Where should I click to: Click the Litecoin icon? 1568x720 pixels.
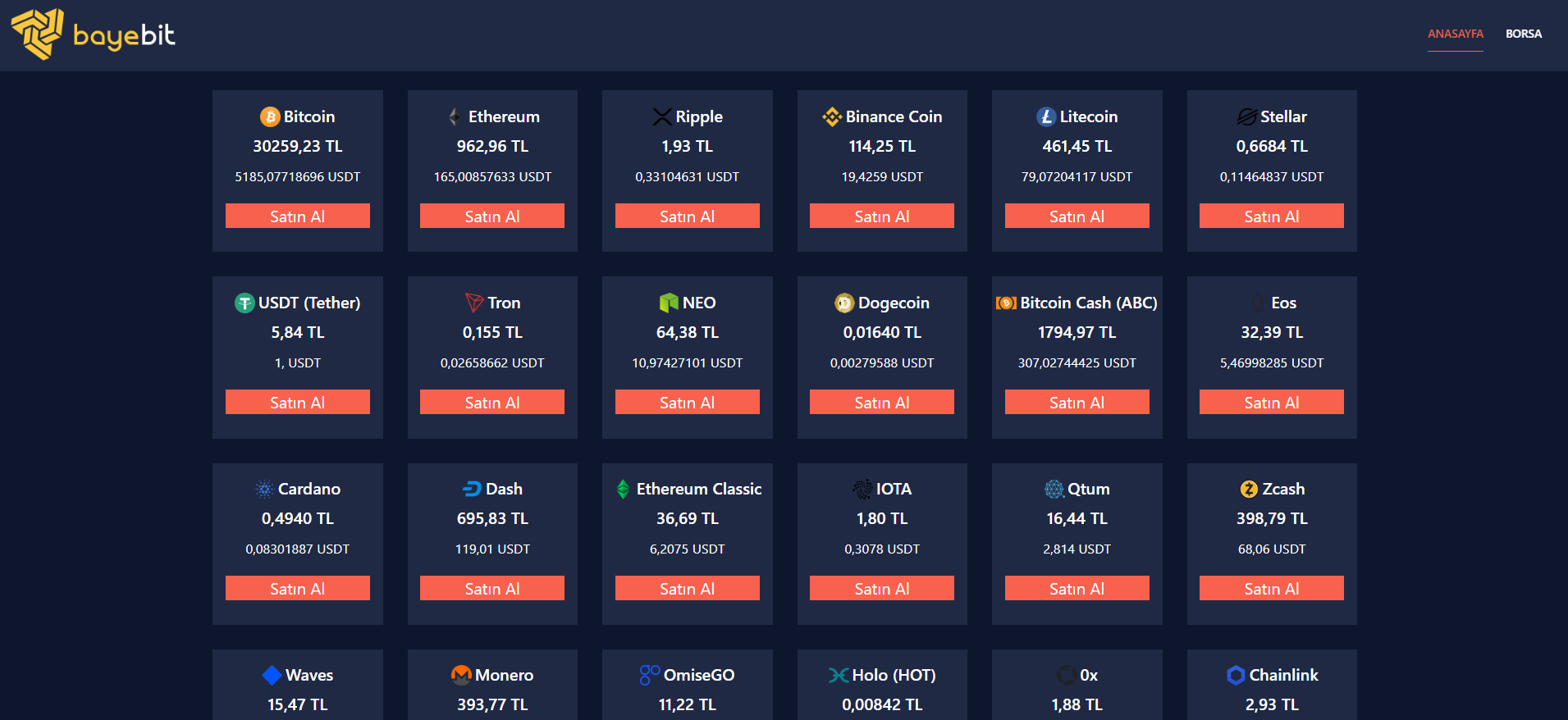pyautogui.click(x=1046, y=117)
